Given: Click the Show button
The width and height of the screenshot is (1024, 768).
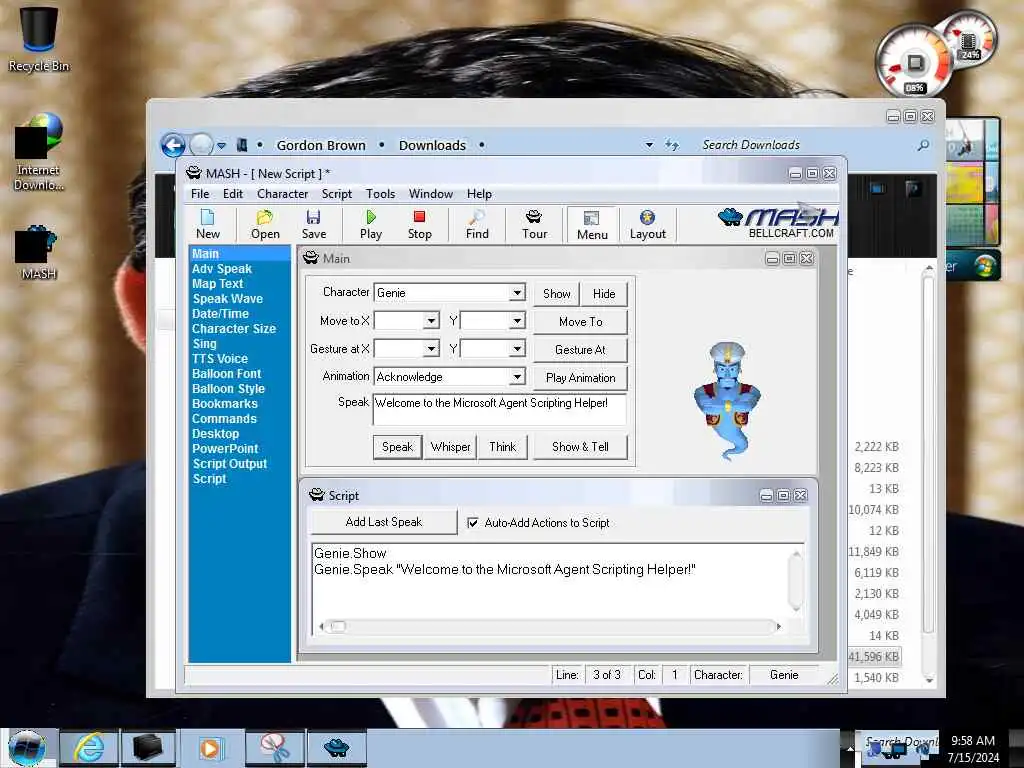Looking at the screenshot, I should [556, 294].
